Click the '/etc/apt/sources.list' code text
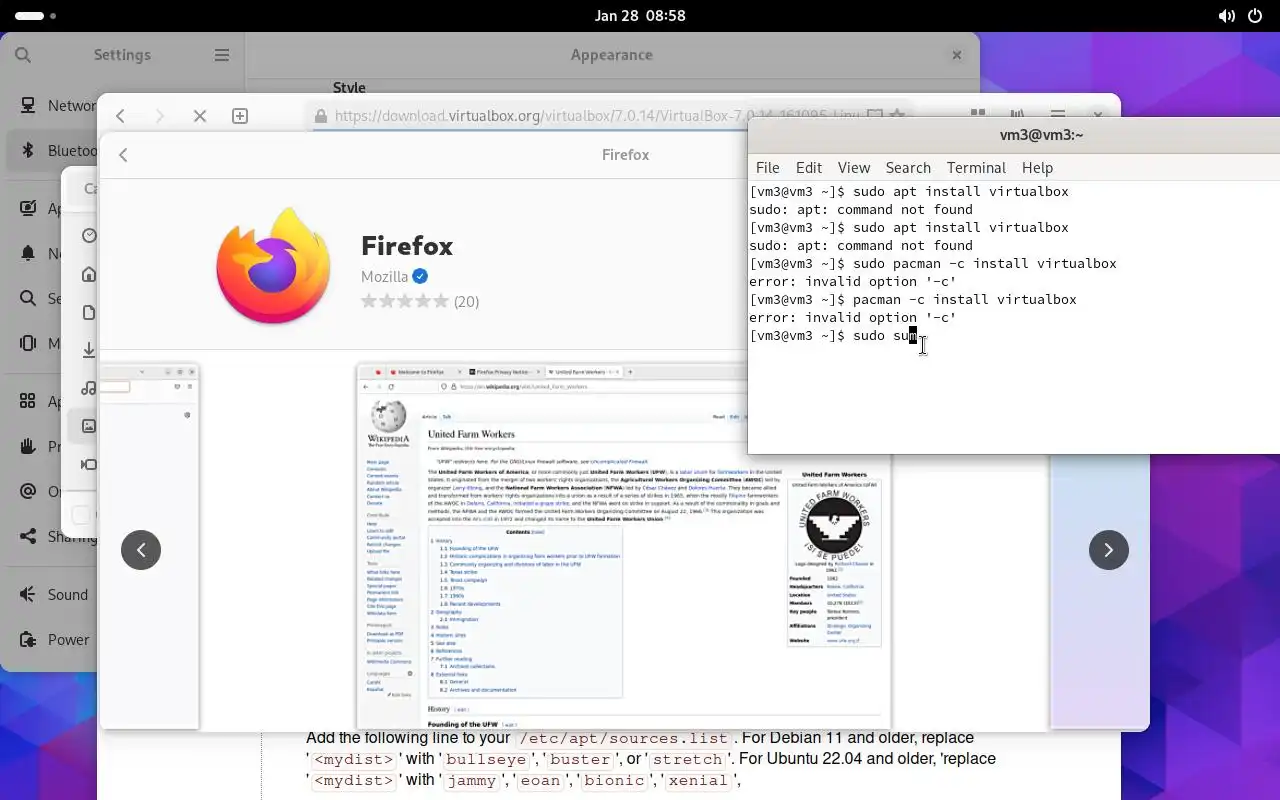This screenshot has width=1280, height=800. (625, 738)
